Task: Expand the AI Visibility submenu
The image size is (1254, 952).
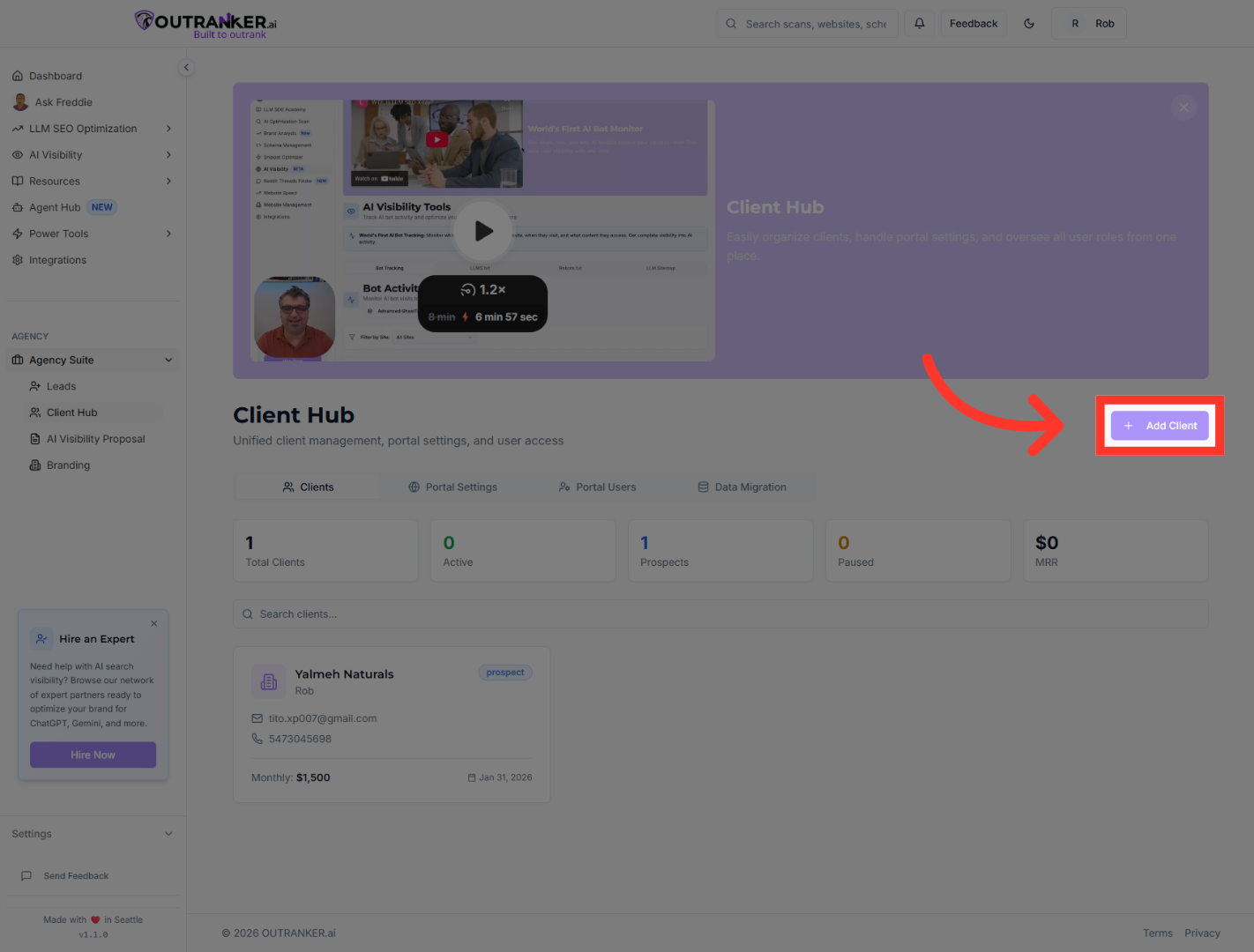Action: (x=168, y=155)
